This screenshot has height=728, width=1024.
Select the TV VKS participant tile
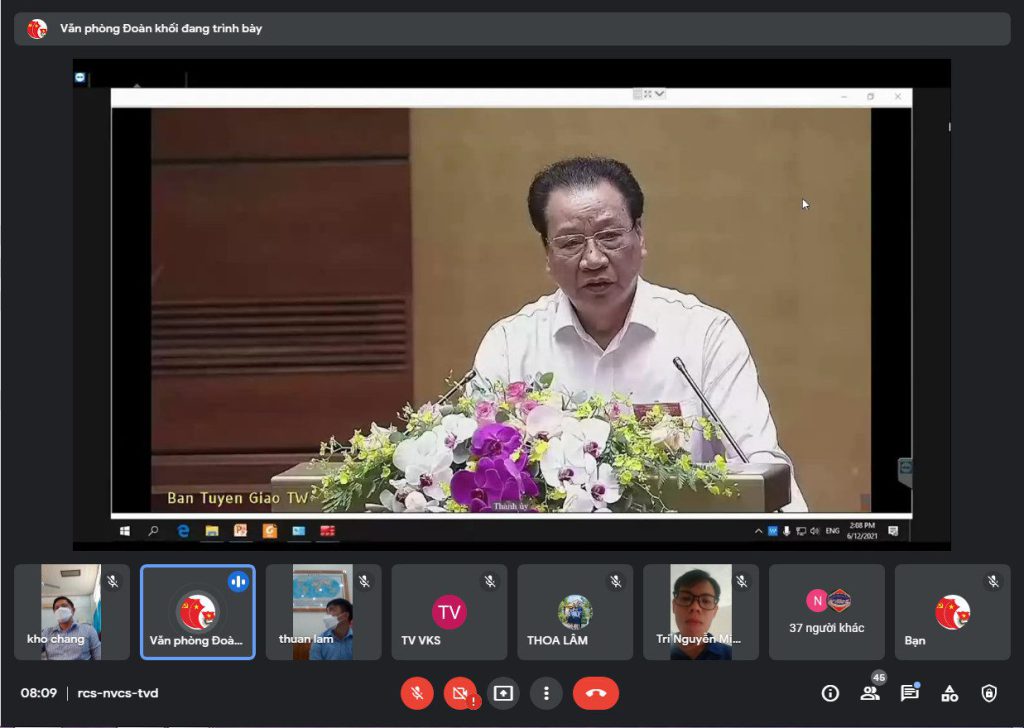click(449, 611)
